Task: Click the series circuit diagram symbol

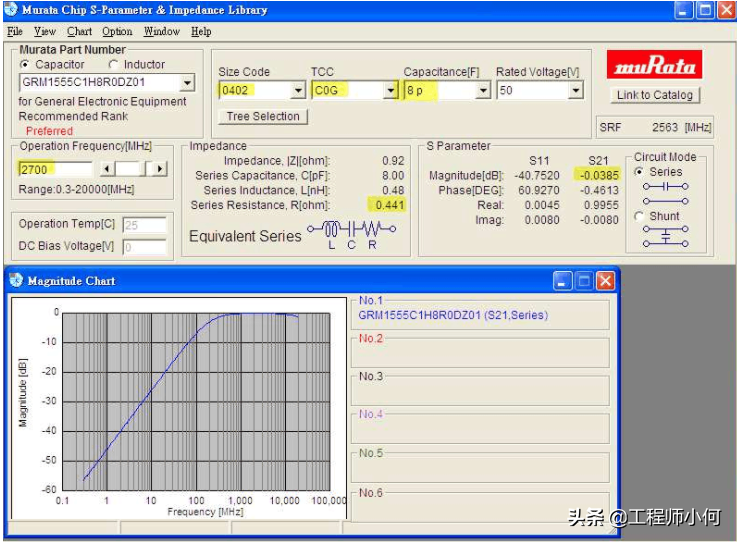Action: point(665,193)
